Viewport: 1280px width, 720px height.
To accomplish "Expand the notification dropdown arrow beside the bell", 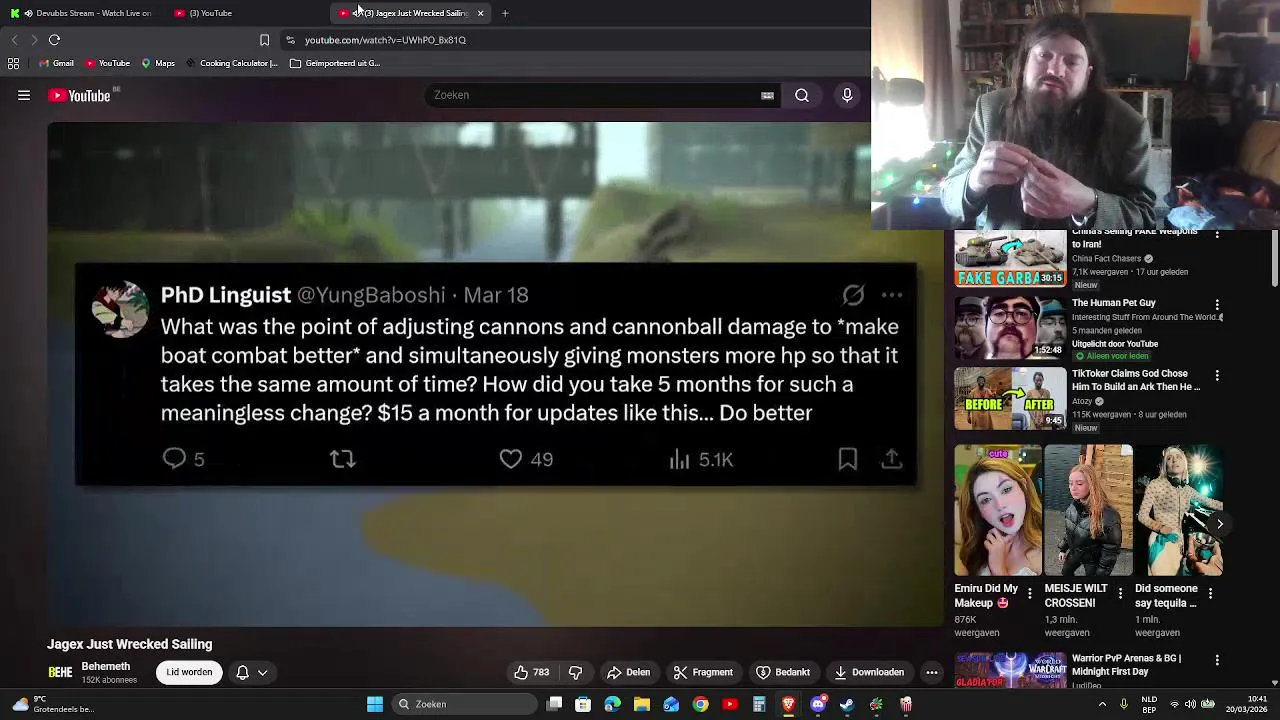I will [x=263, y=672].
